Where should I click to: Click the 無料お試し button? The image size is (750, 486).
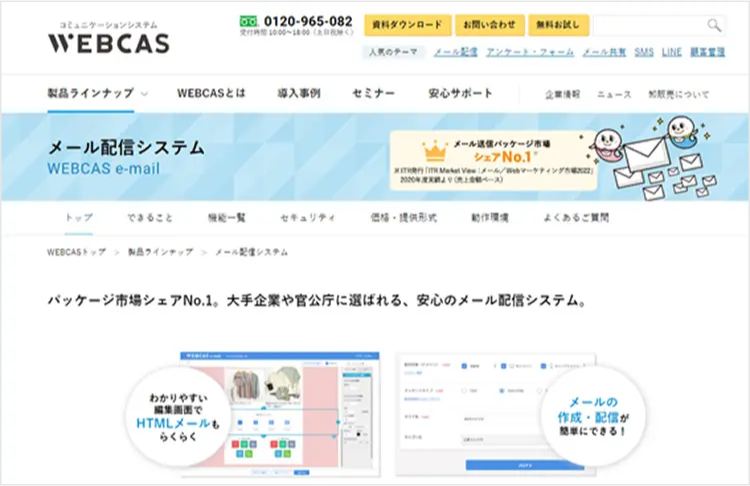click(x=558, y=25)
